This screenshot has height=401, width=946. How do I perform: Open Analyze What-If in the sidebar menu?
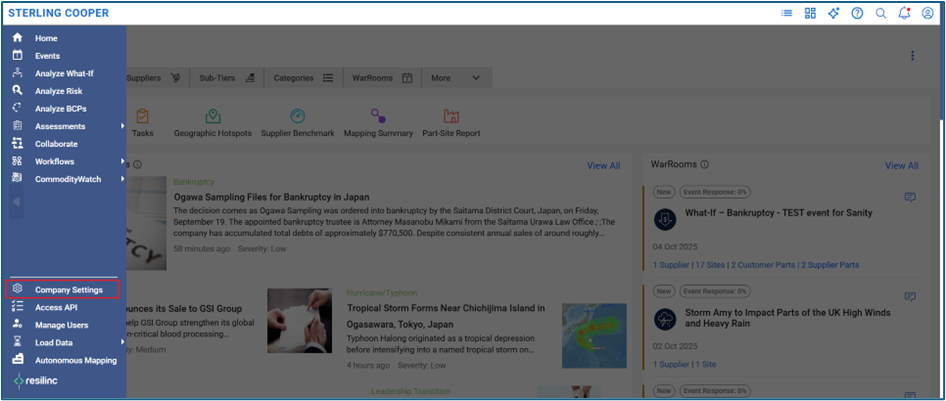(x=64, y=74)
